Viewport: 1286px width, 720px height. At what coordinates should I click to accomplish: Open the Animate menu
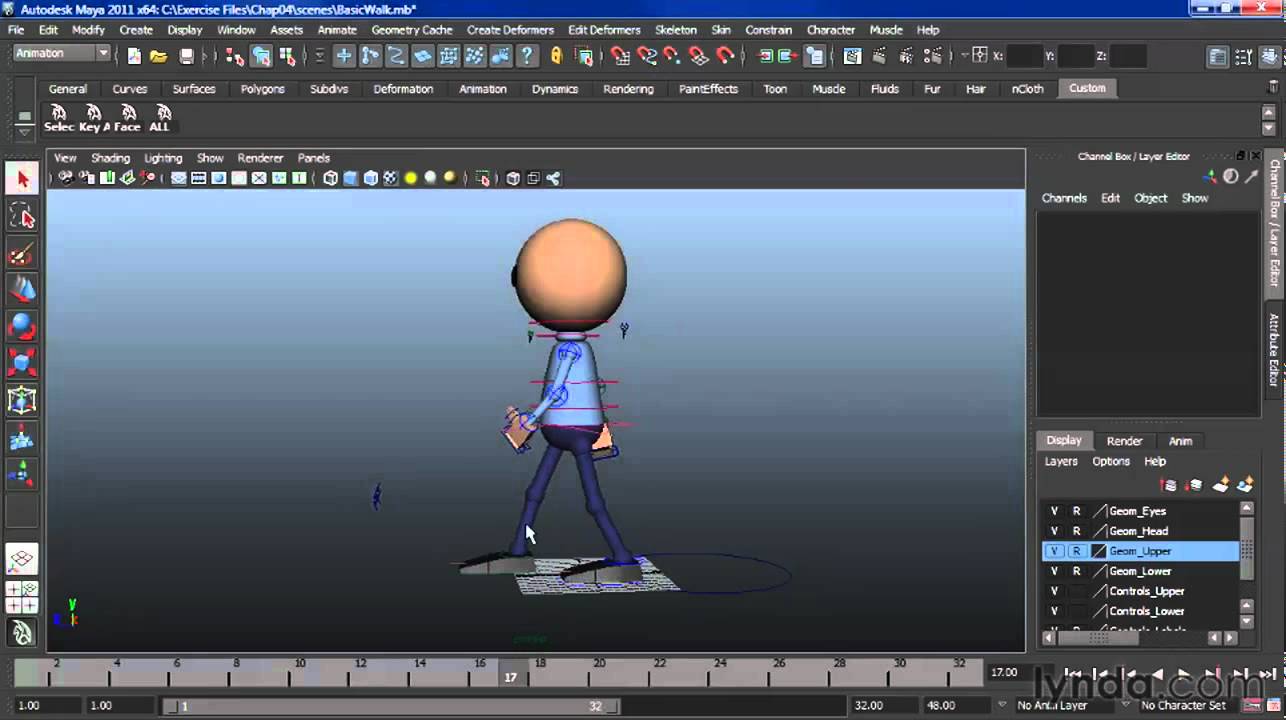point(336,30)
